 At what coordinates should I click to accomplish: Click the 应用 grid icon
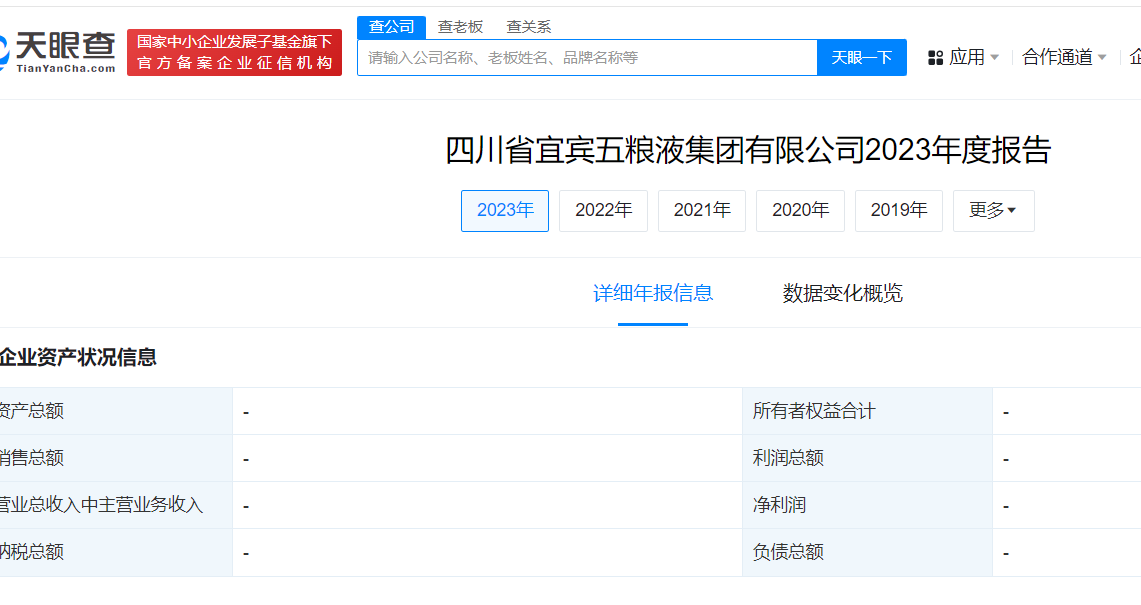click(x=936, y=58)
